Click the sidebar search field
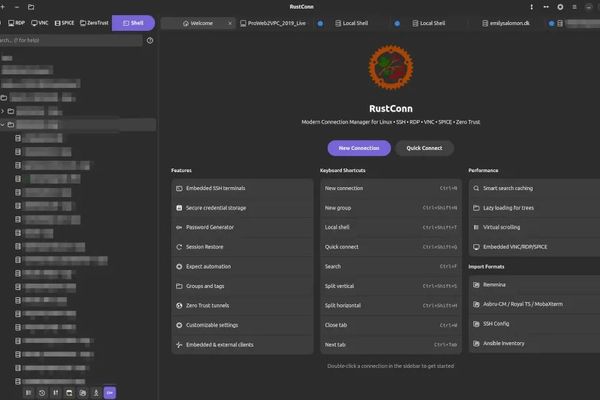 point(71,40)
